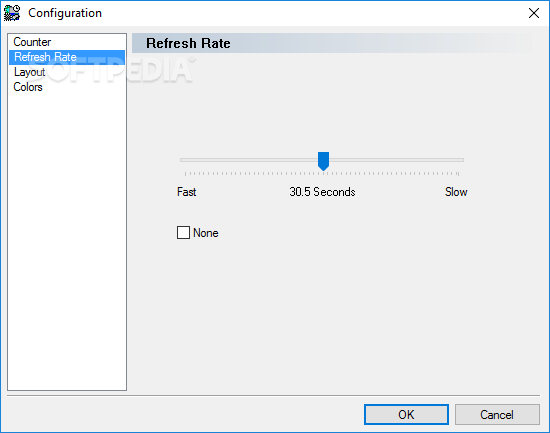Enable the None checkbox
Screen dimensions: 550x433
pos(183,233)
